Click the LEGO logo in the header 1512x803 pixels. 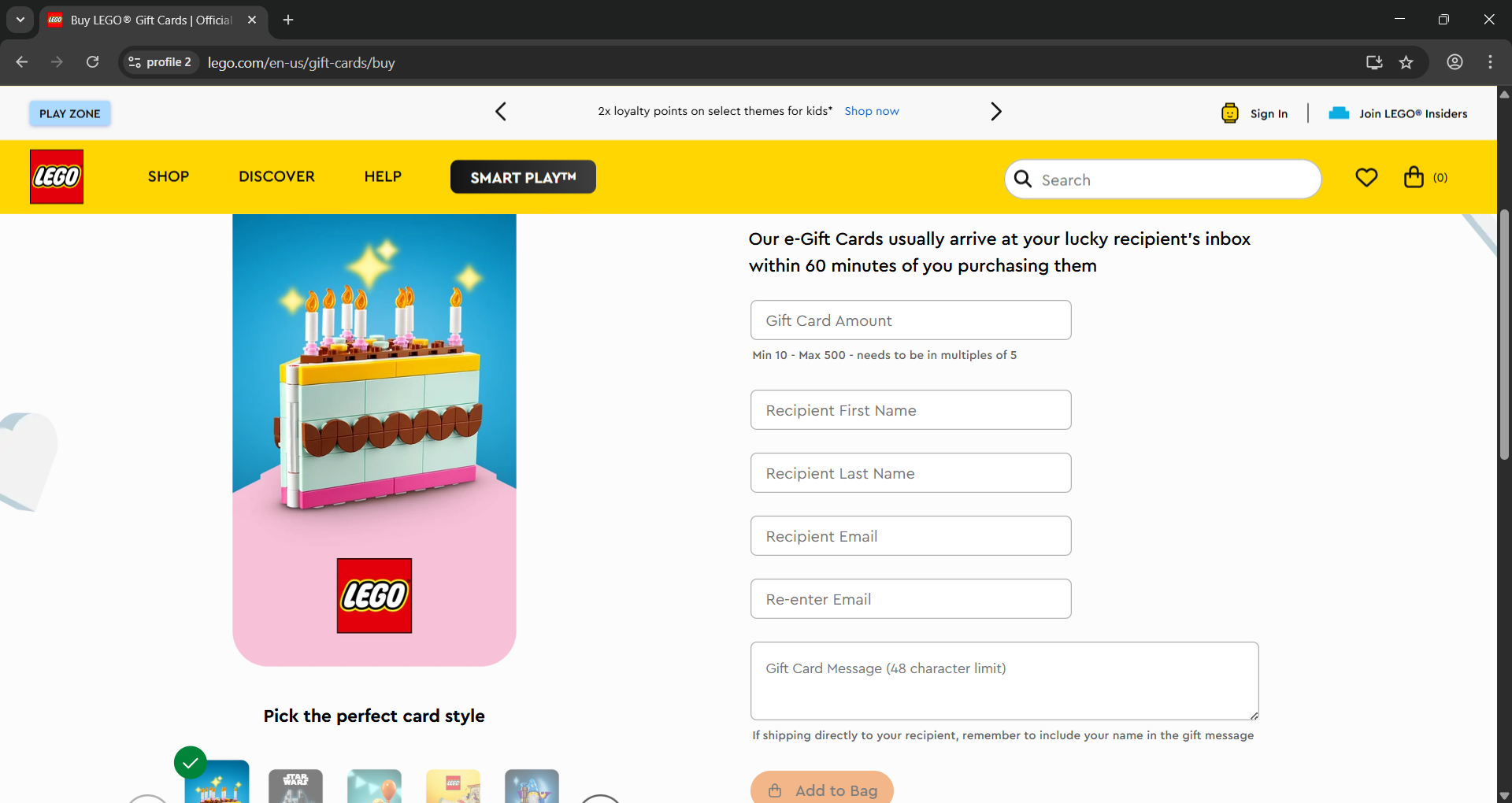pyautogui.click(x=57, y=176)
